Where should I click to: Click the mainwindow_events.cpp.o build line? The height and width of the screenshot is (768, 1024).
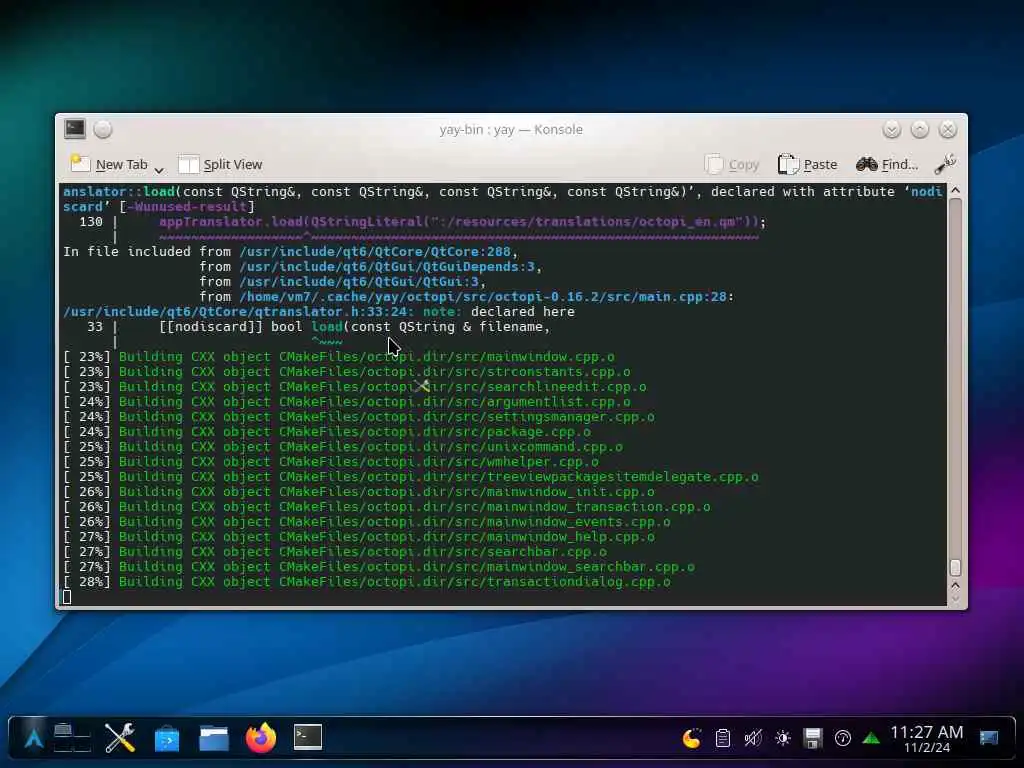point(366,522)
